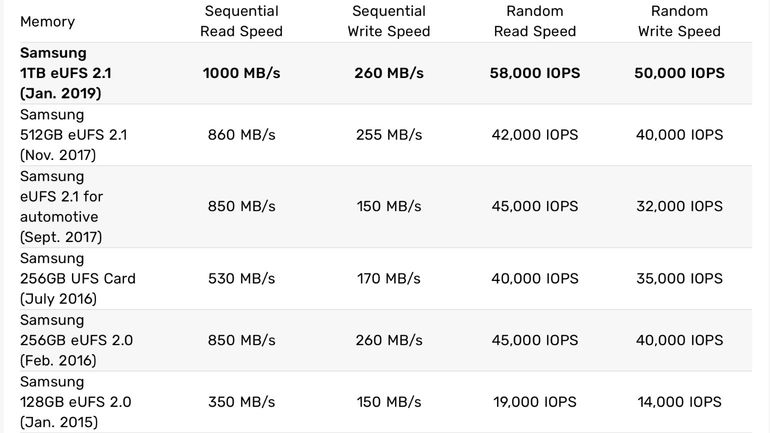The width and height of the screenshot is (770, 433).
Task: Click the Sequential Read Speed header
Action: point(242,21)
